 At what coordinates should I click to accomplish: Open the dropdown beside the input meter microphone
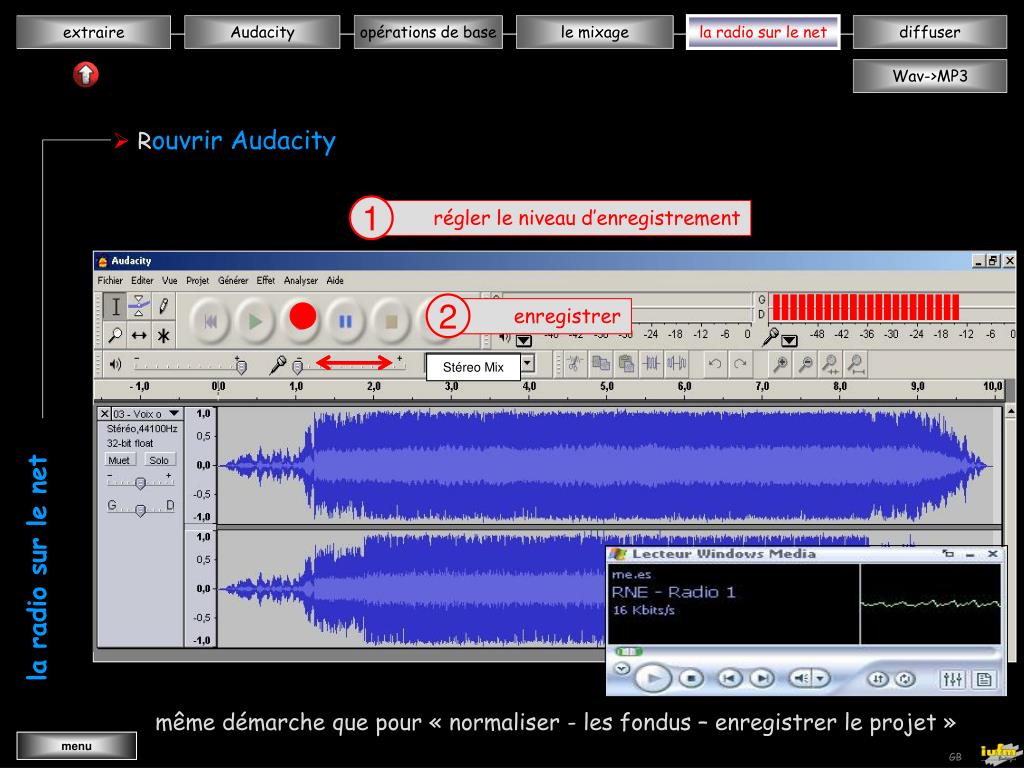(x=790, y=340)
